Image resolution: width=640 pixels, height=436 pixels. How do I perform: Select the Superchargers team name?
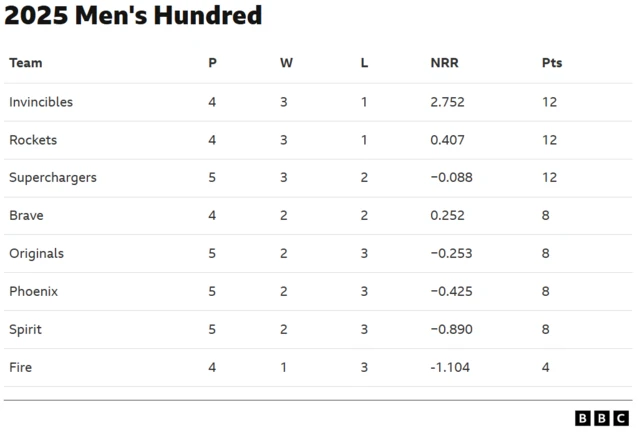tap(53, 178)
